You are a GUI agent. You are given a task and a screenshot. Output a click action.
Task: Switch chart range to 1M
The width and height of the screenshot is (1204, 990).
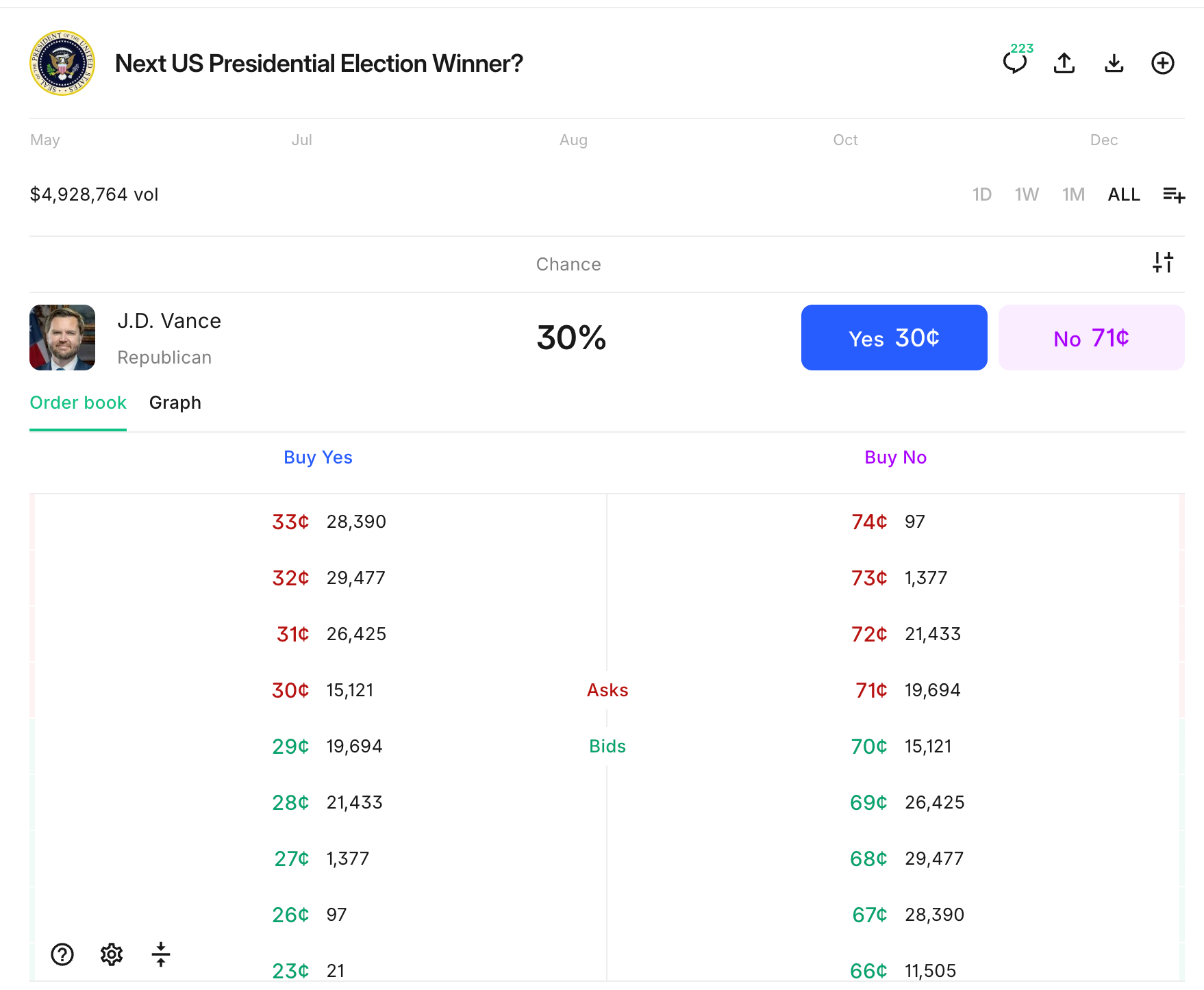point(1073,194)
